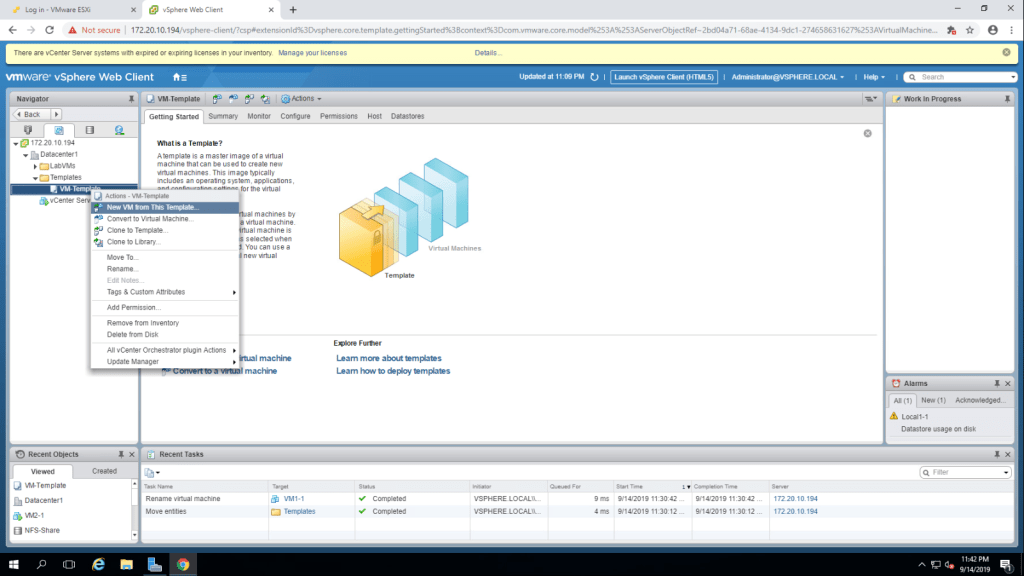1024x576 pixels.
Task: Choose New VM from This Template
Action: pyautogui.click(x=153, y=208)
